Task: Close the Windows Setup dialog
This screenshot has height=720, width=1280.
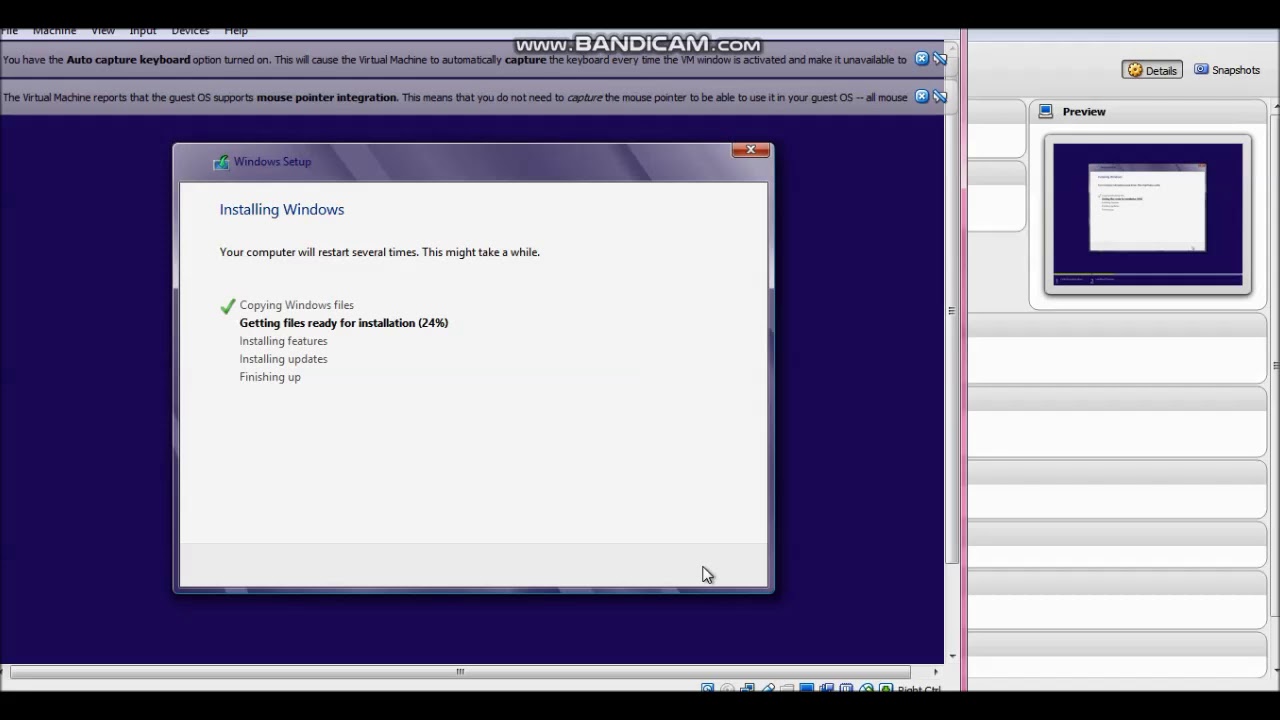Action: pyautogui.click(x=750, y=150)
